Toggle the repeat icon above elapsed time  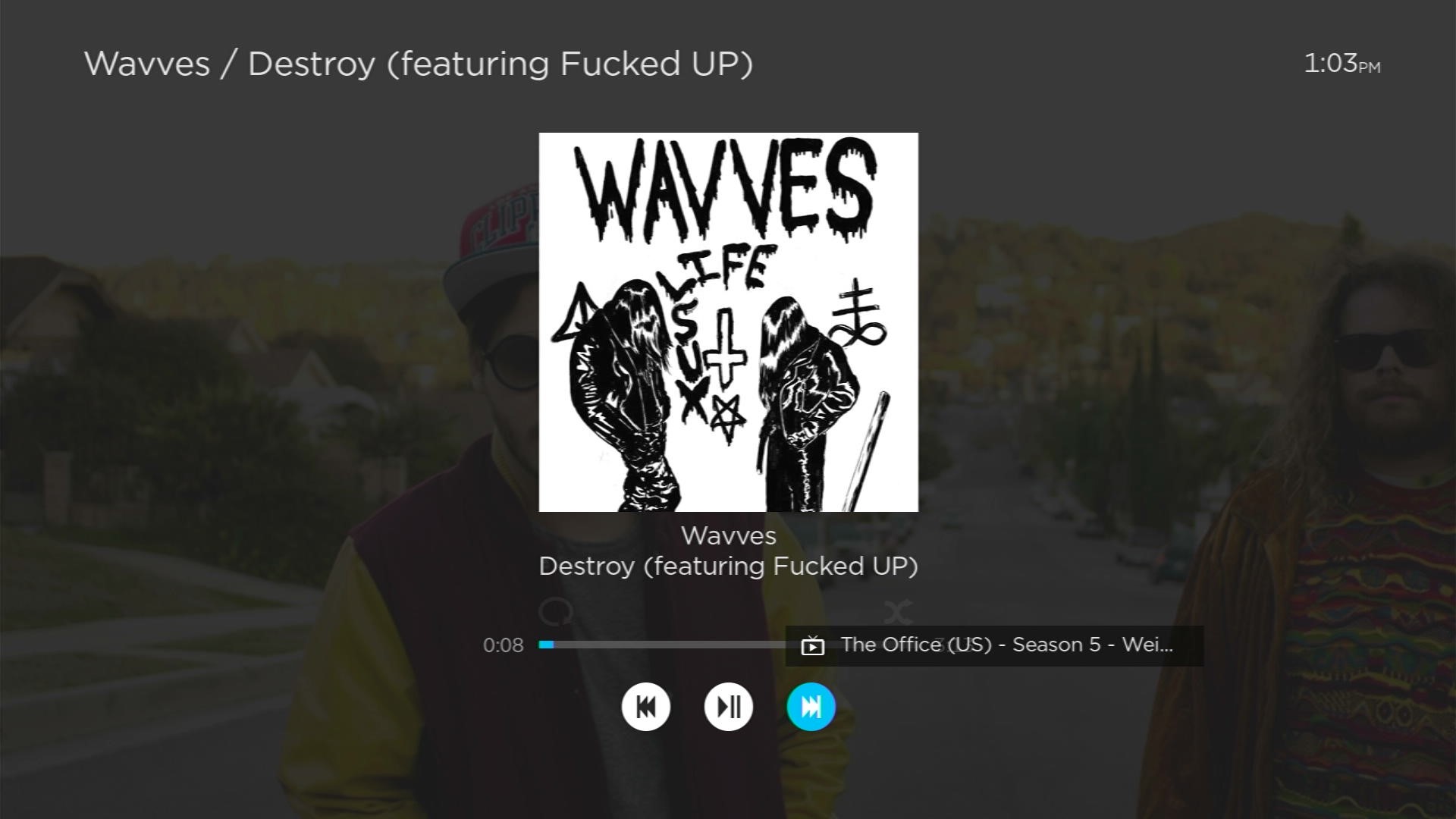(556, 612)
